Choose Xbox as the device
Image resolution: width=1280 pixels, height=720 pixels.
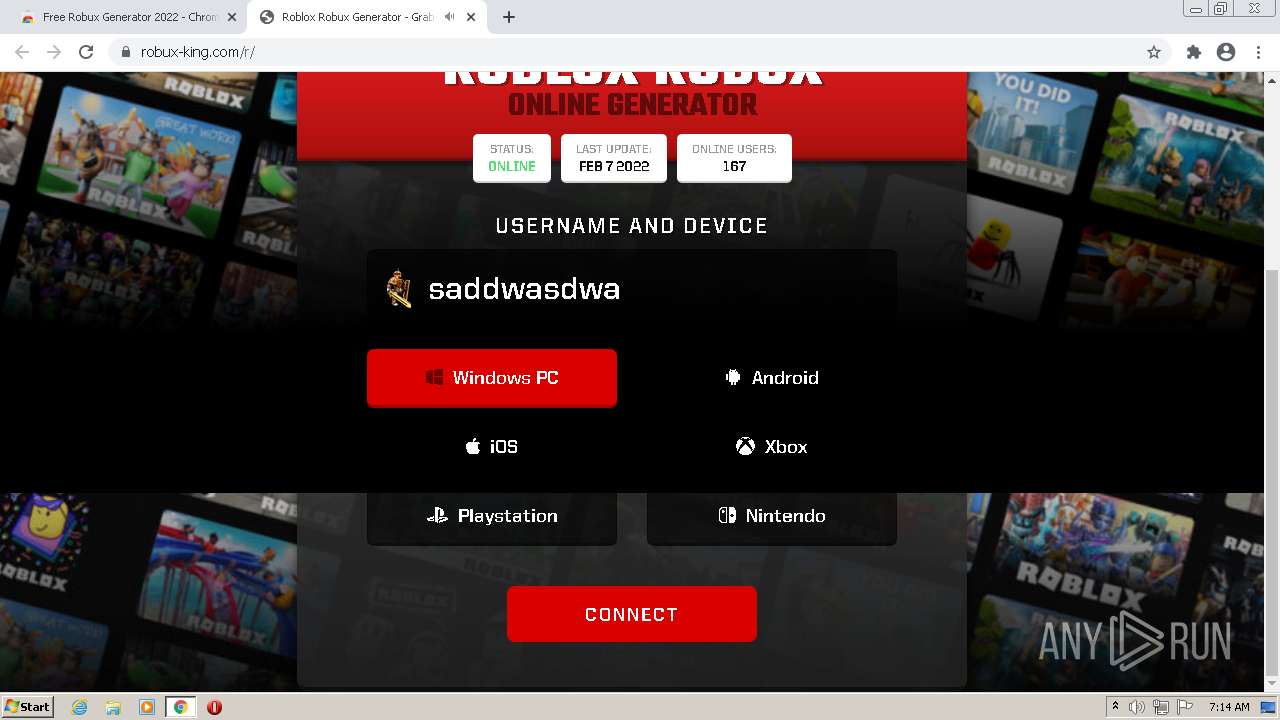click(772, 447)
